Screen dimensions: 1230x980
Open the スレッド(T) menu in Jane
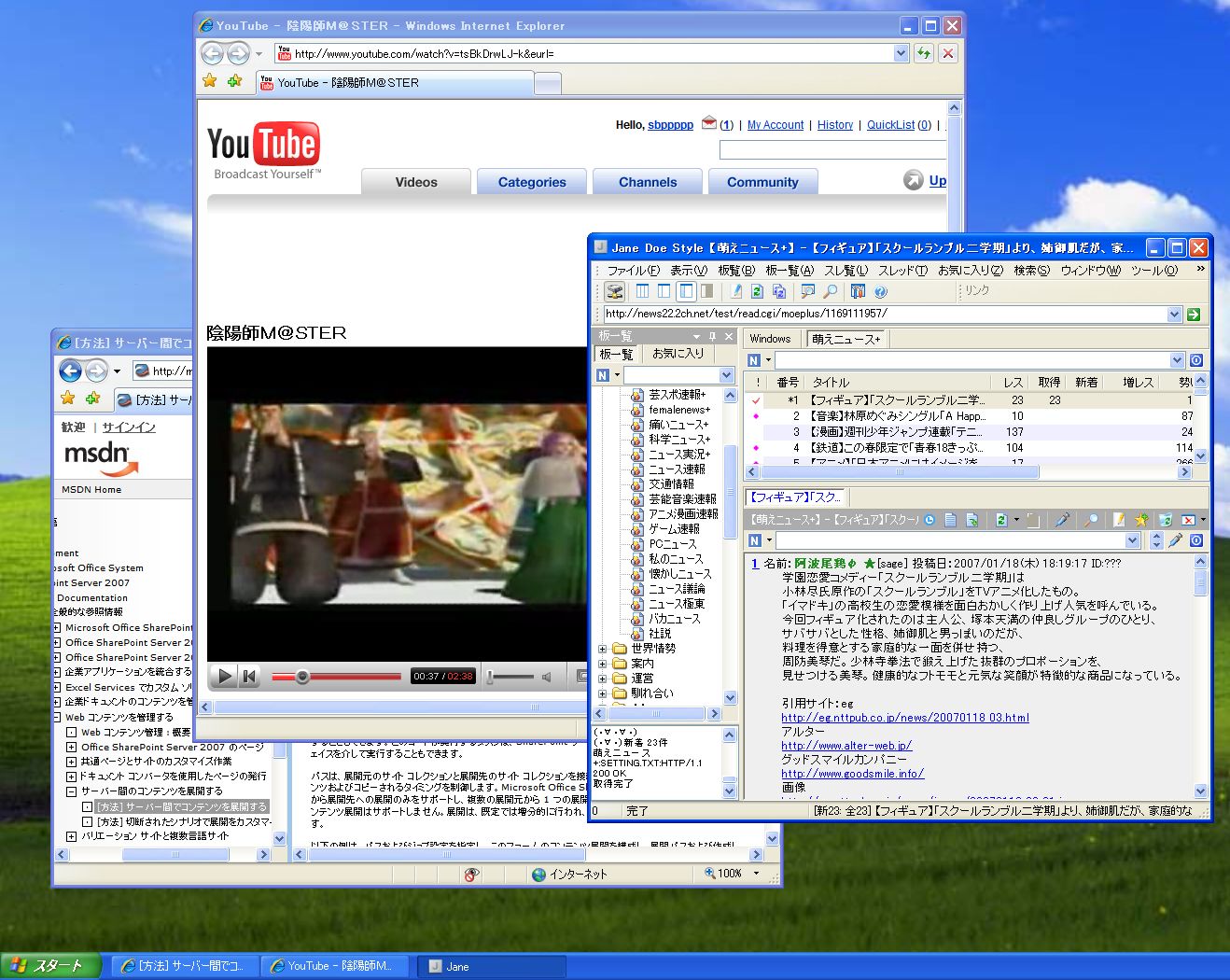click(x=902, y=271)
